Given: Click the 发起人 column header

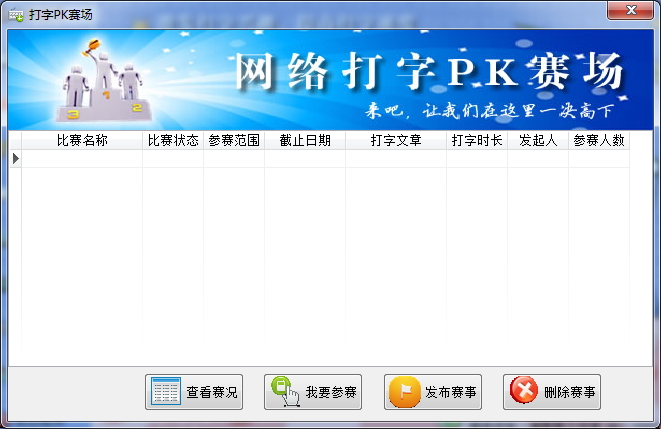Looking at the screenshot, I should coord(538,140).
